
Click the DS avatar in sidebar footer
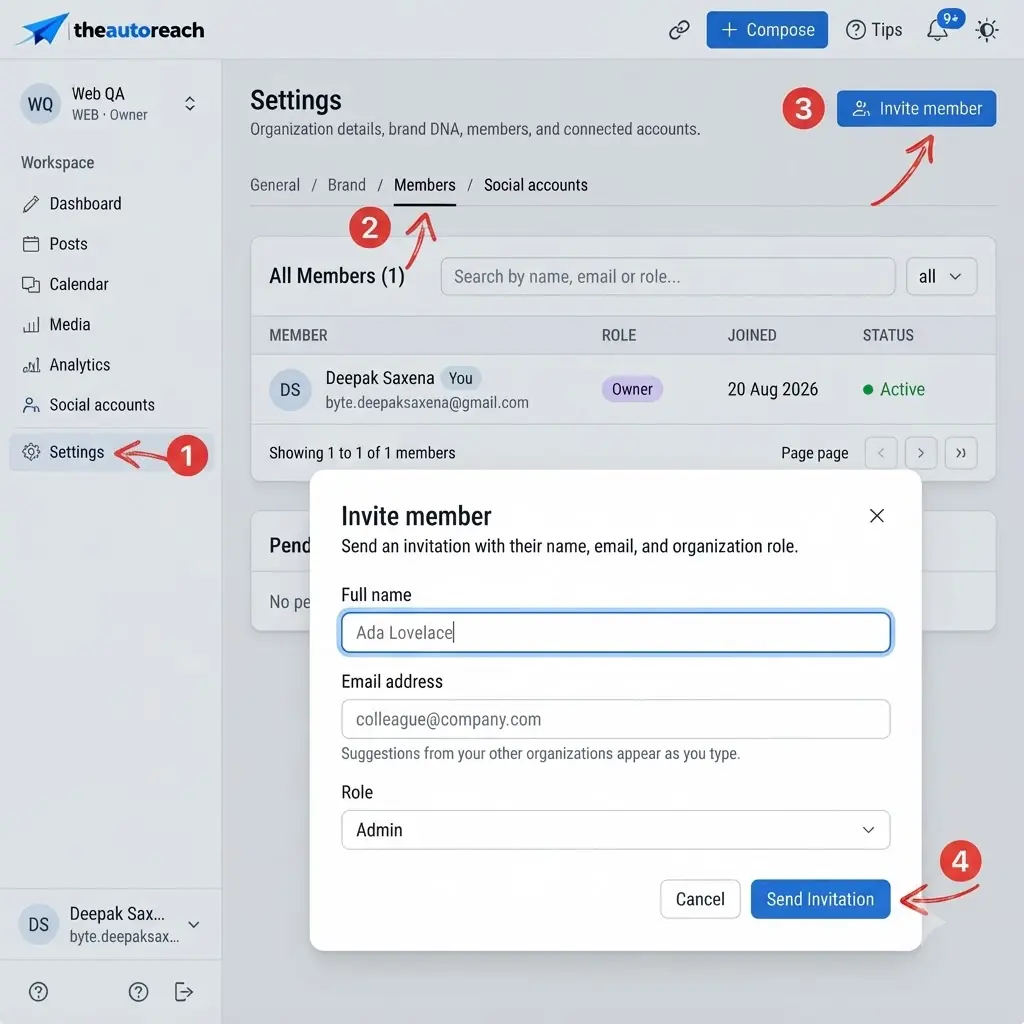click(39, 925)
